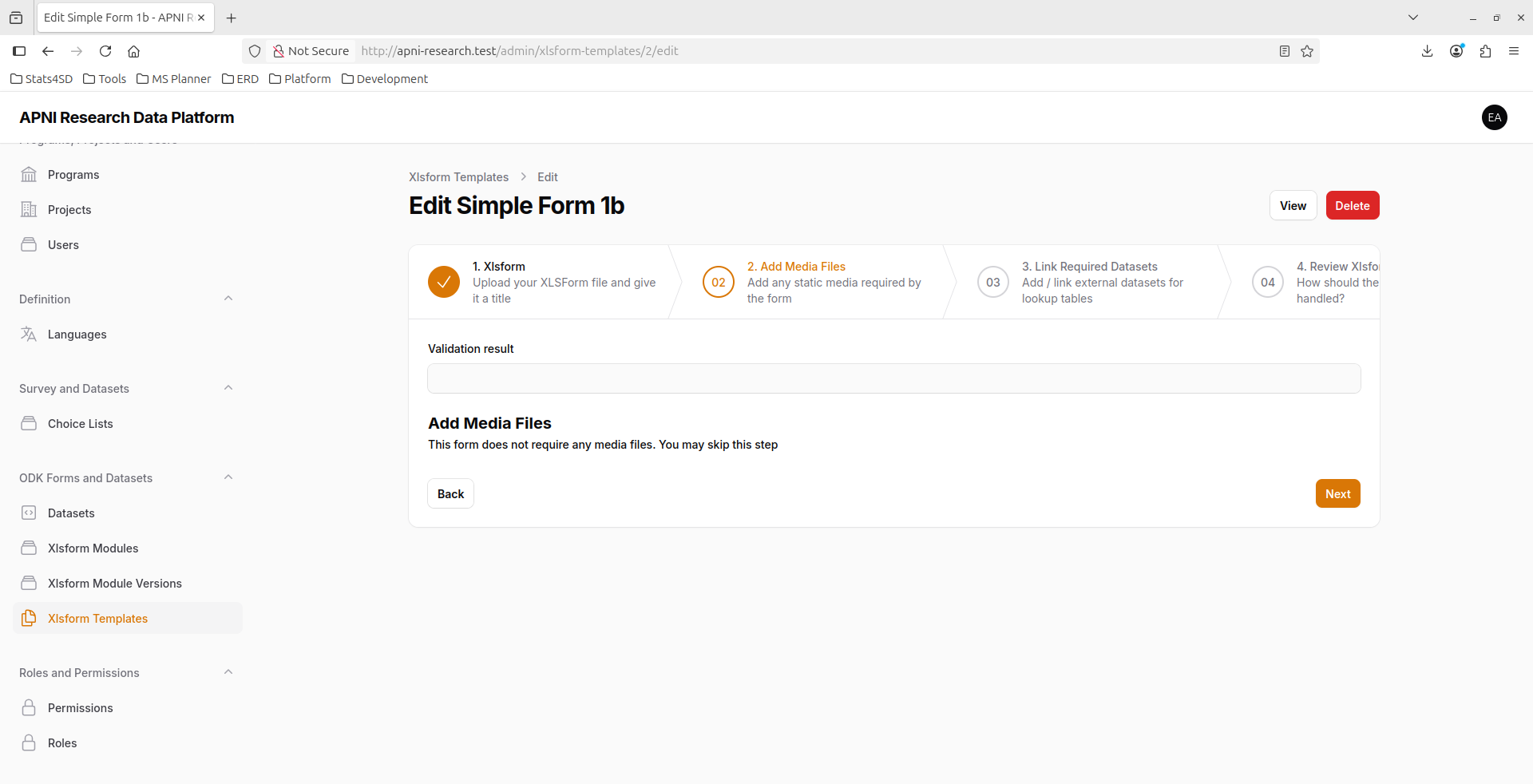This screenshot has height=784, width=1533.
Task: Bookmark this page with the star icon
Action: pyautogui.click(x=1307, y=51)
